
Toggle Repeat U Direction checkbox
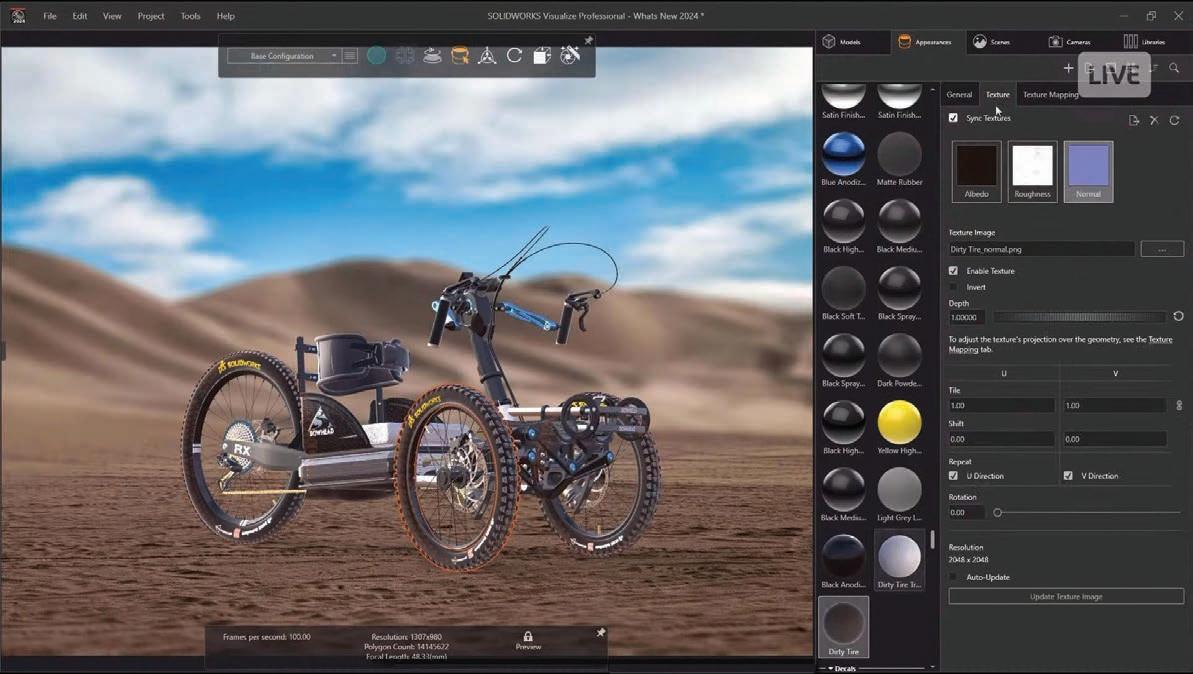click(x=953, y=475)
